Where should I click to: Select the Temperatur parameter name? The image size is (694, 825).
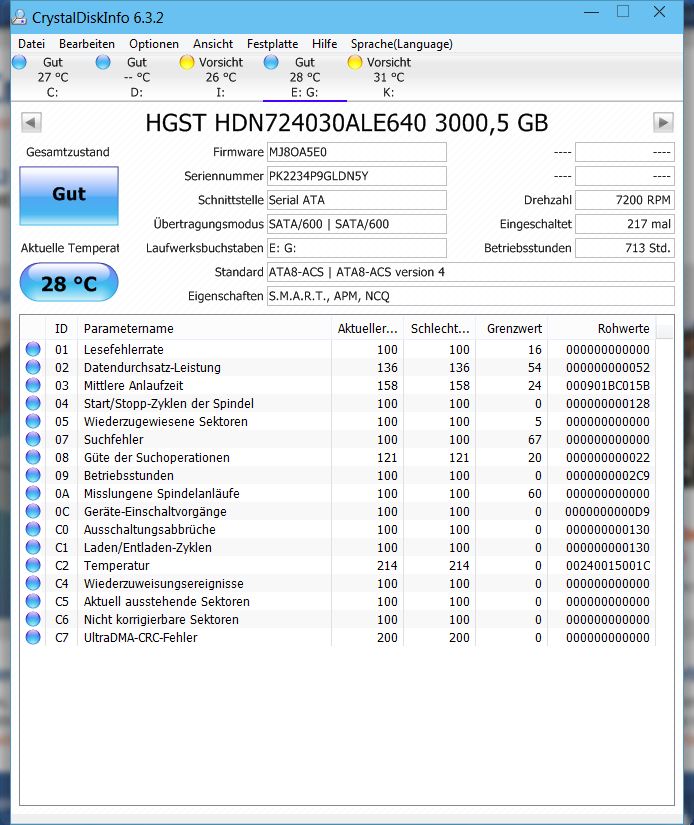(117, 566)
